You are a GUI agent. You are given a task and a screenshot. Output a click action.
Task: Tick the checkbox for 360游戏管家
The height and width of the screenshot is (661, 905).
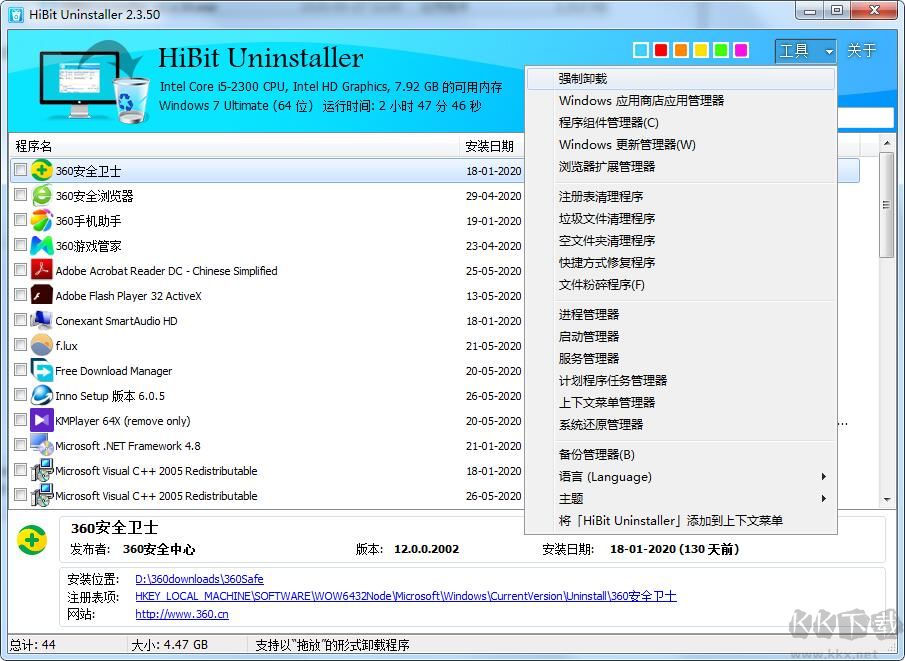[20, 245]
